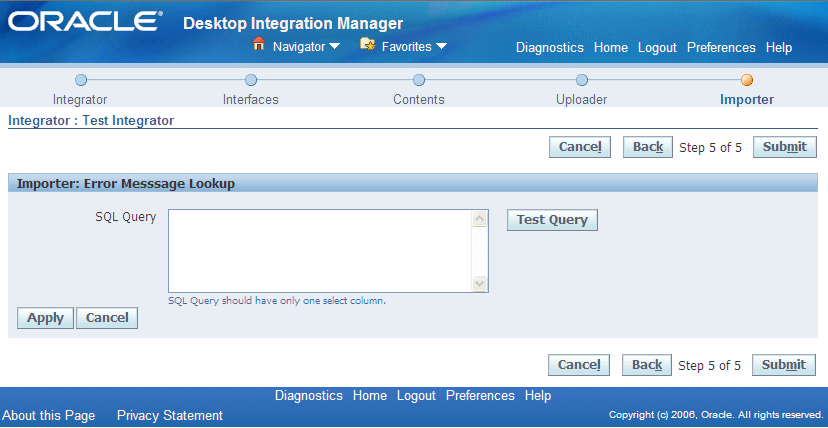Click the SQL Query scrollbar down arrow
The height and width of the screenshot is (428, 828).
tap(479, 283)
